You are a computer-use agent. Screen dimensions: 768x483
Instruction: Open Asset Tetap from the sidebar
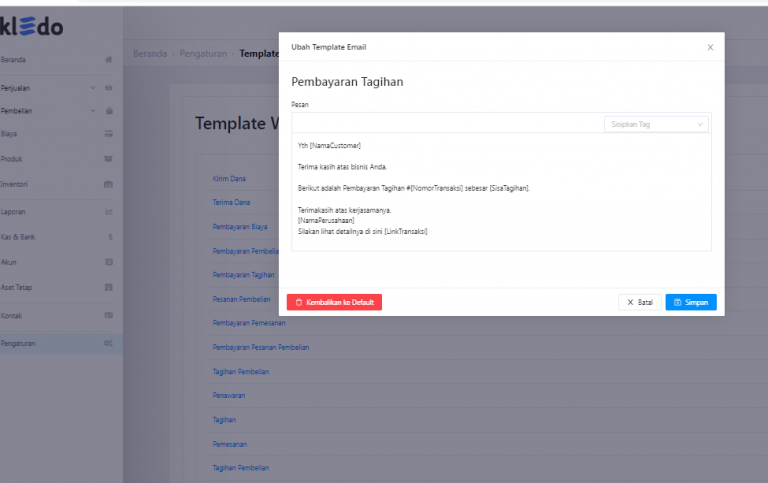(x=17, y=288)
